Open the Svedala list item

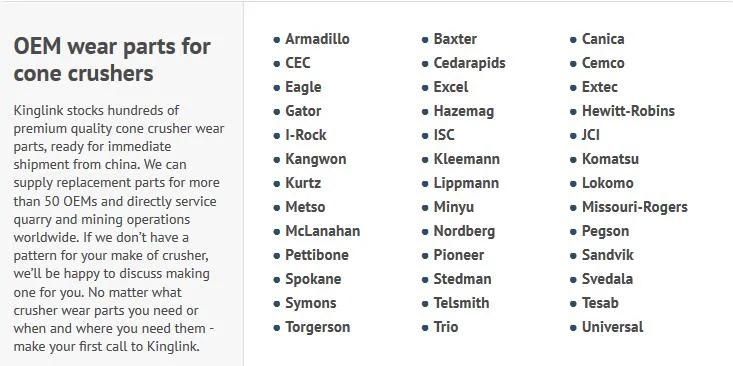[607, 279]
